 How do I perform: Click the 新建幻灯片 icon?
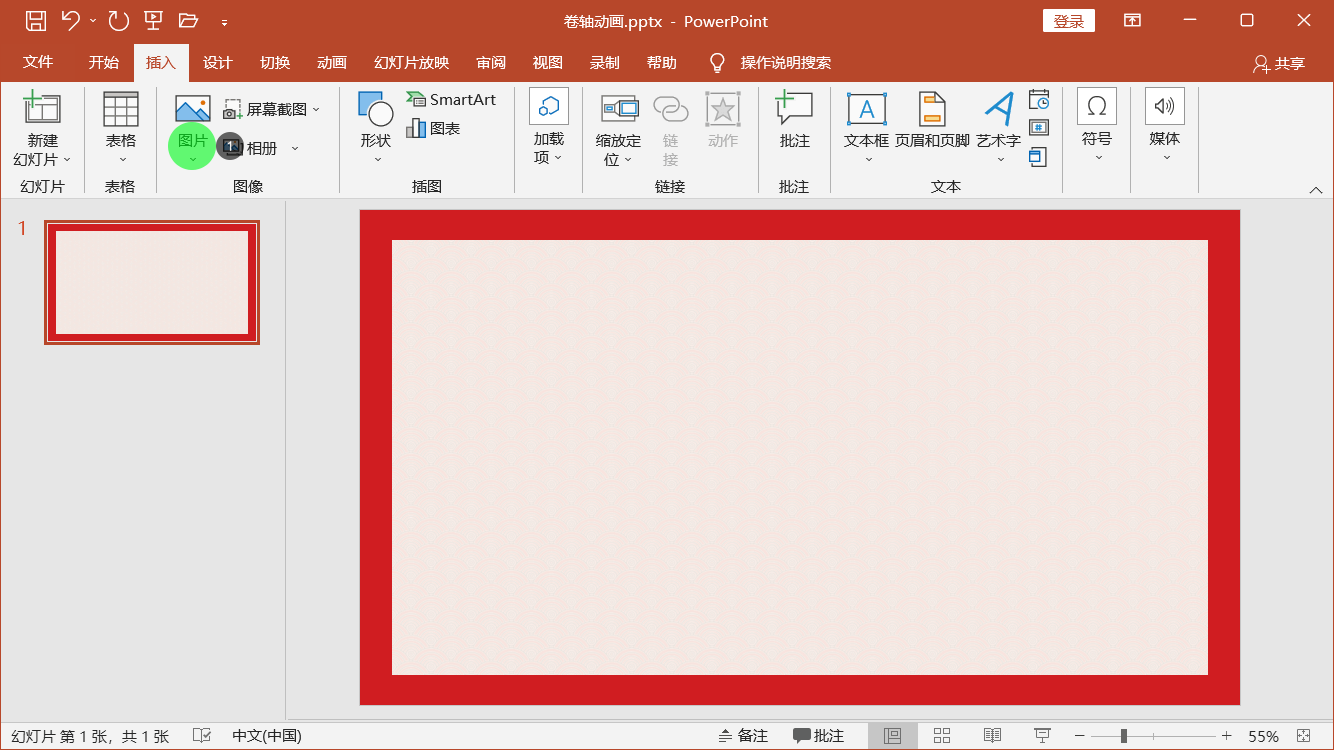coord(42,108)
